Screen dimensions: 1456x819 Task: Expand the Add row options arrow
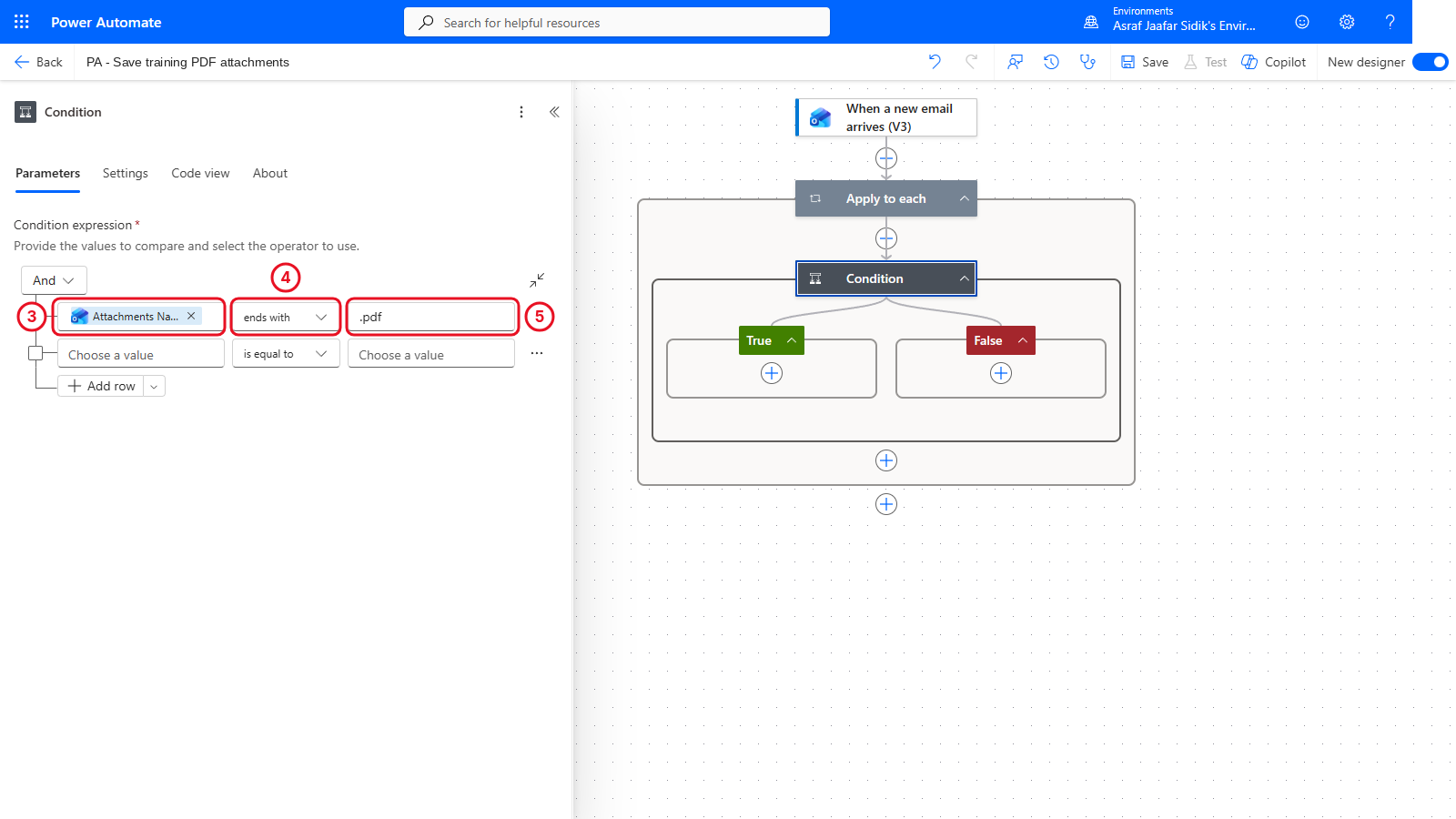click(x=154, y=386)
